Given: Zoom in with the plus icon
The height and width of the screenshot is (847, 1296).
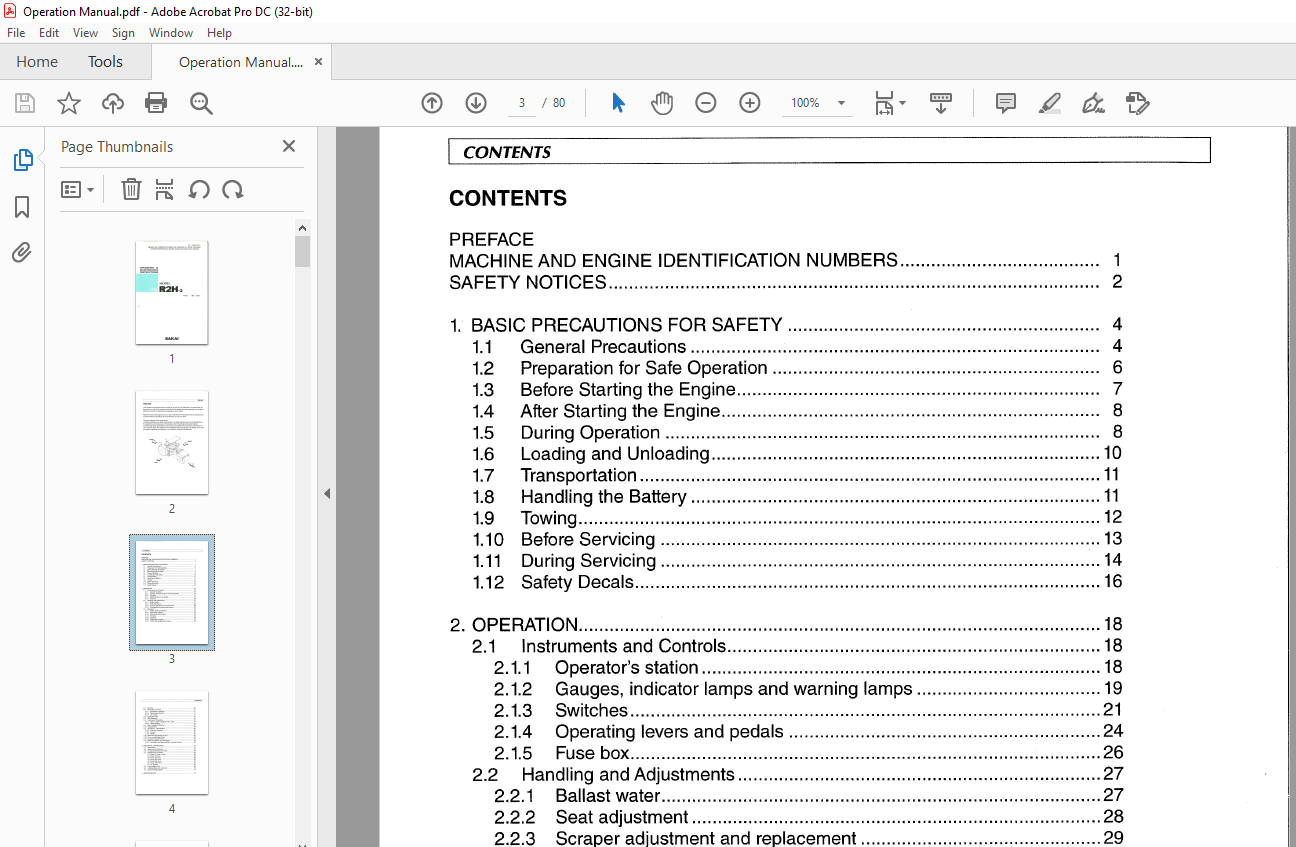Looking at the screenshot, I should coord(750,103).
